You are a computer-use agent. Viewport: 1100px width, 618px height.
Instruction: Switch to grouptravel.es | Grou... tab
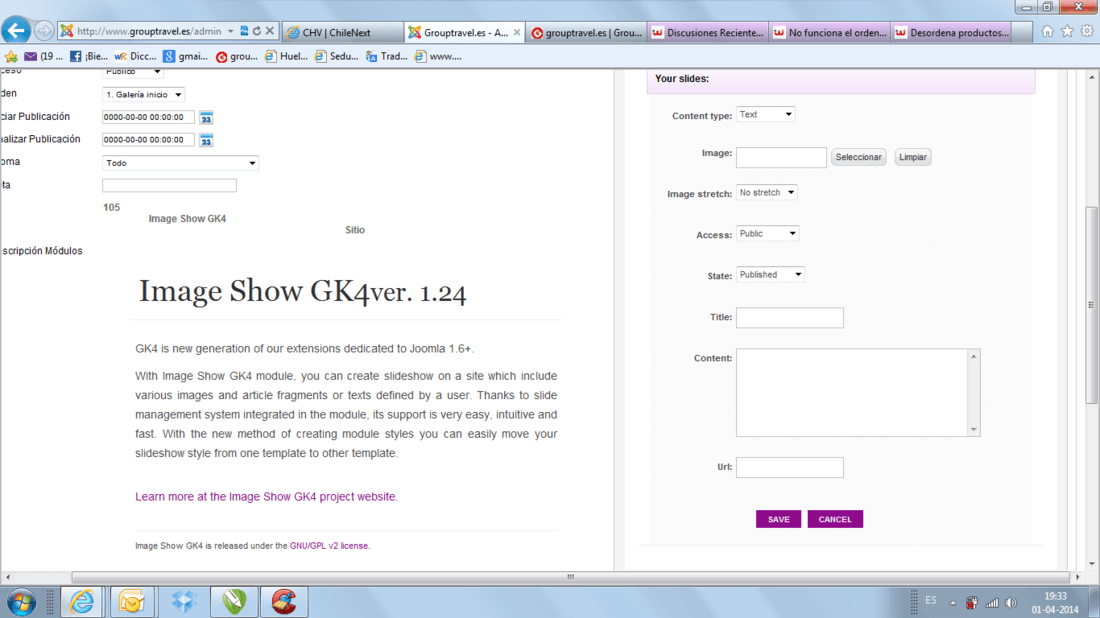tap(586, 32)
